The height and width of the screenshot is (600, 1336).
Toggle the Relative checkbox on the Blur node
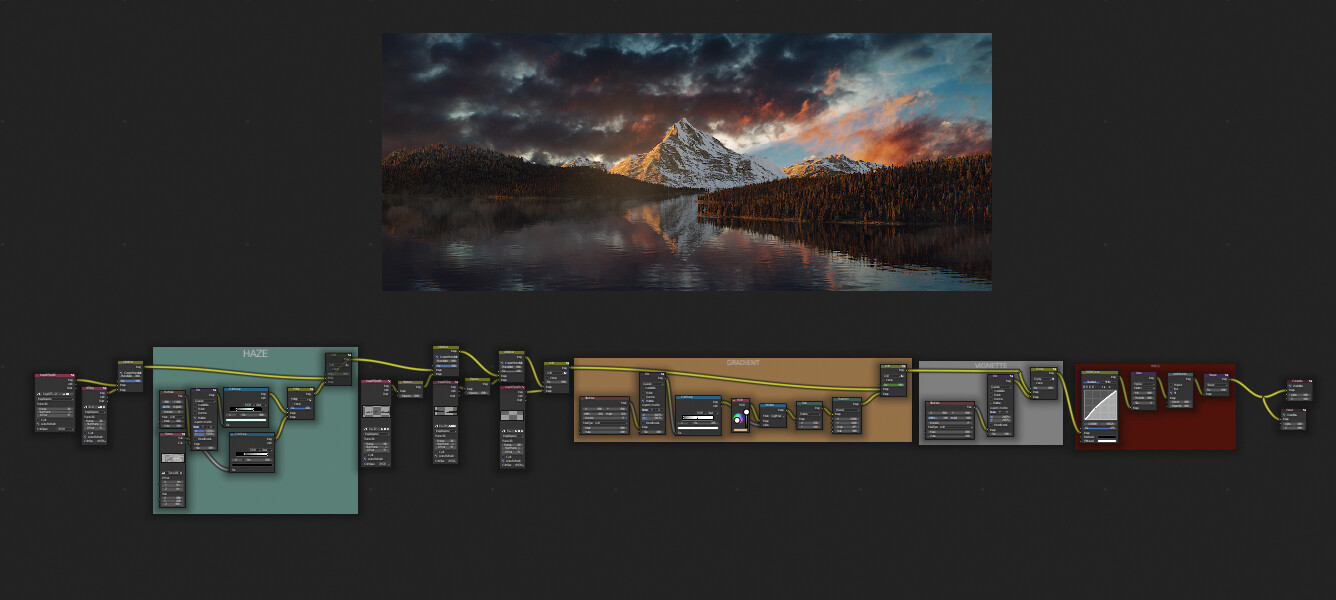pyautogui.click(x=992, y=403)
